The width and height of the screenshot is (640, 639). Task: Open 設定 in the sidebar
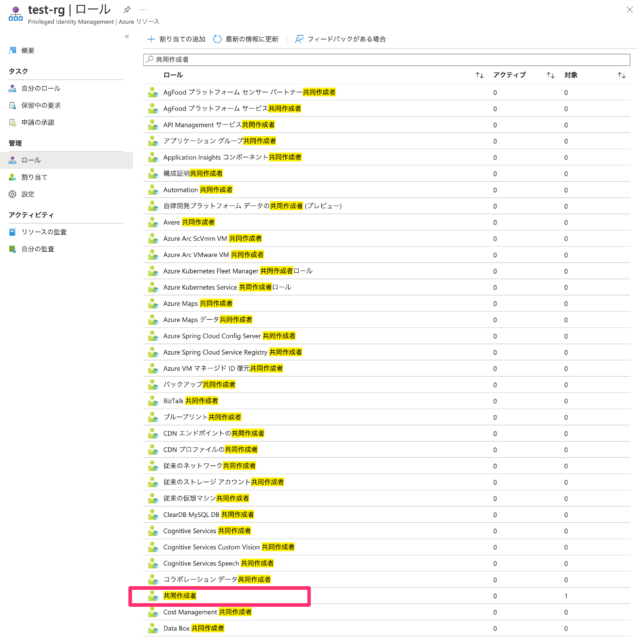pos(28,194)
